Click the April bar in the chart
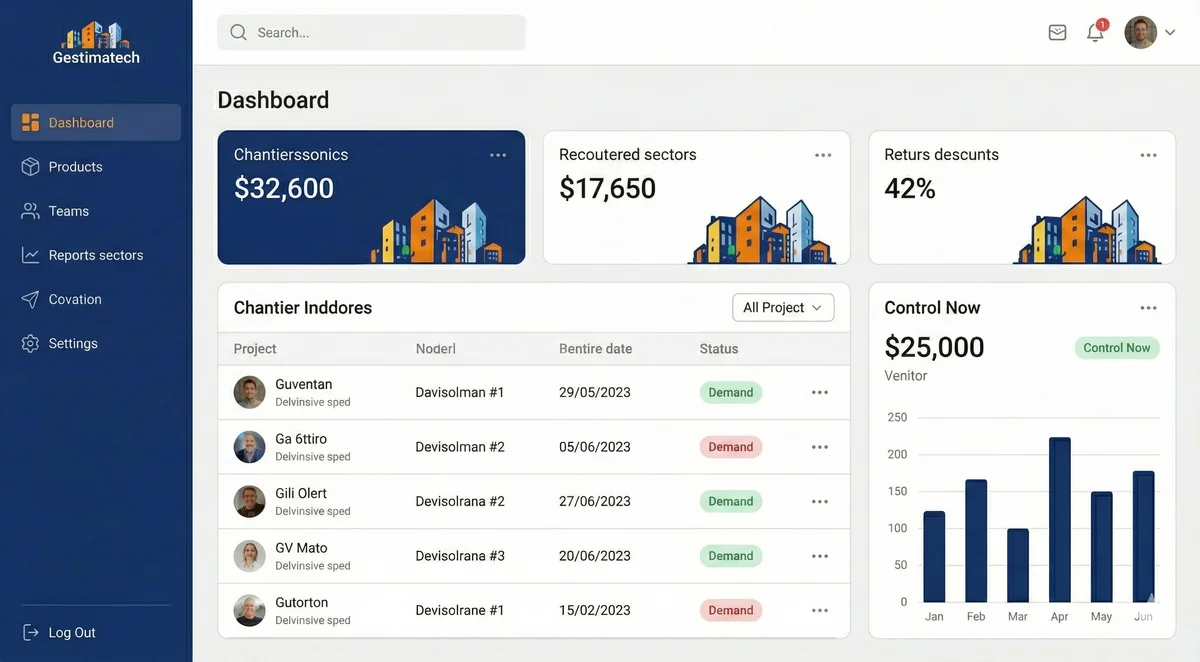This screenshot has width=1200, height=662. 1060,519
